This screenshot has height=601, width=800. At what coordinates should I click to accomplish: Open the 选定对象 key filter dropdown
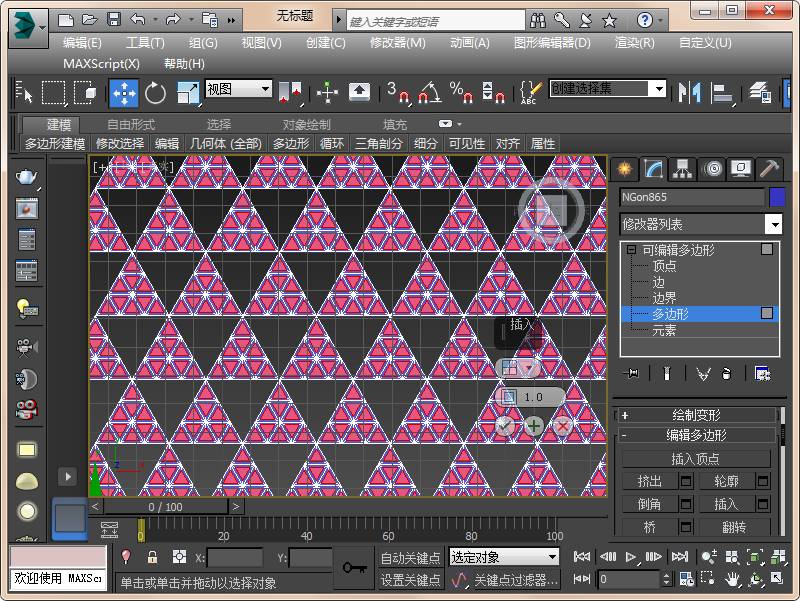click(x=504, y=557)
